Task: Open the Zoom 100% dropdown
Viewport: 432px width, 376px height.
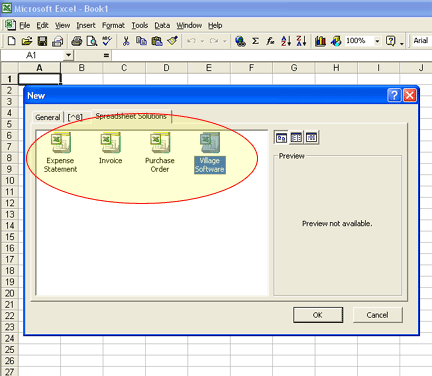Action: (377, 41)
